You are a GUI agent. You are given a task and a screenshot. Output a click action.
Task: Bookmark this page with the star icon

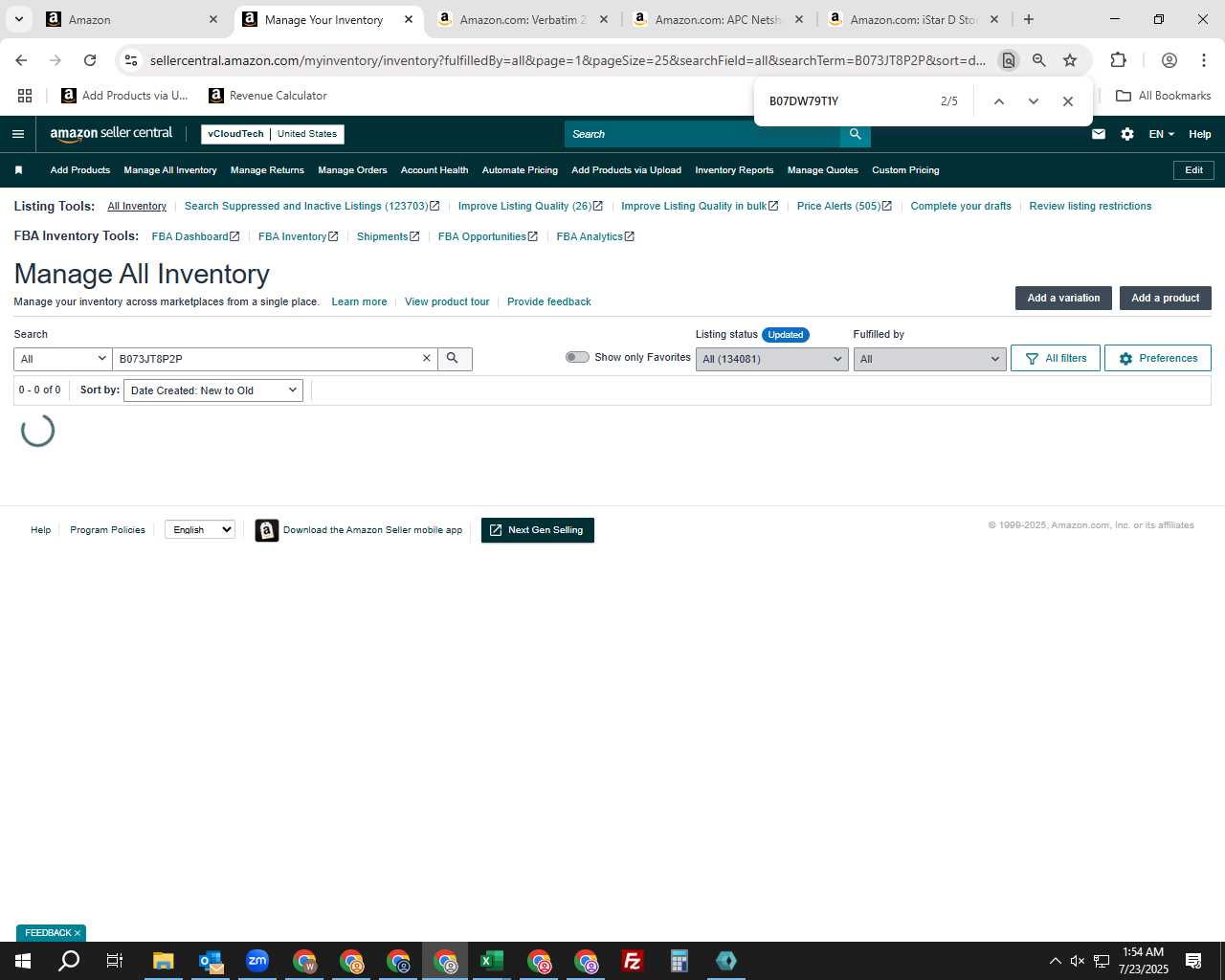click(1070, 60)
